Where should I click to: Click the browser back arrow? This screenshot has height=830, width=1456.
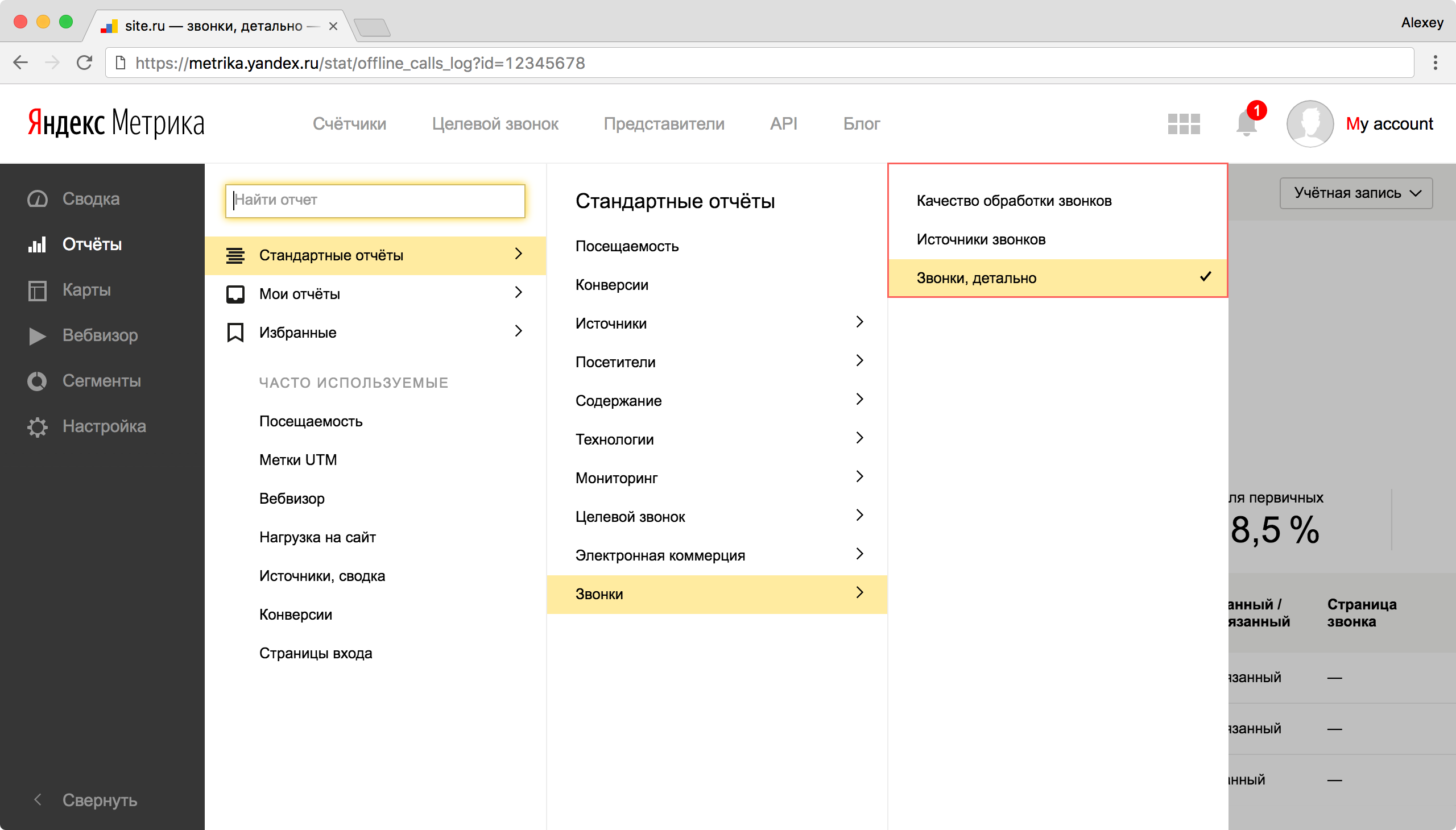pos(20,63)
